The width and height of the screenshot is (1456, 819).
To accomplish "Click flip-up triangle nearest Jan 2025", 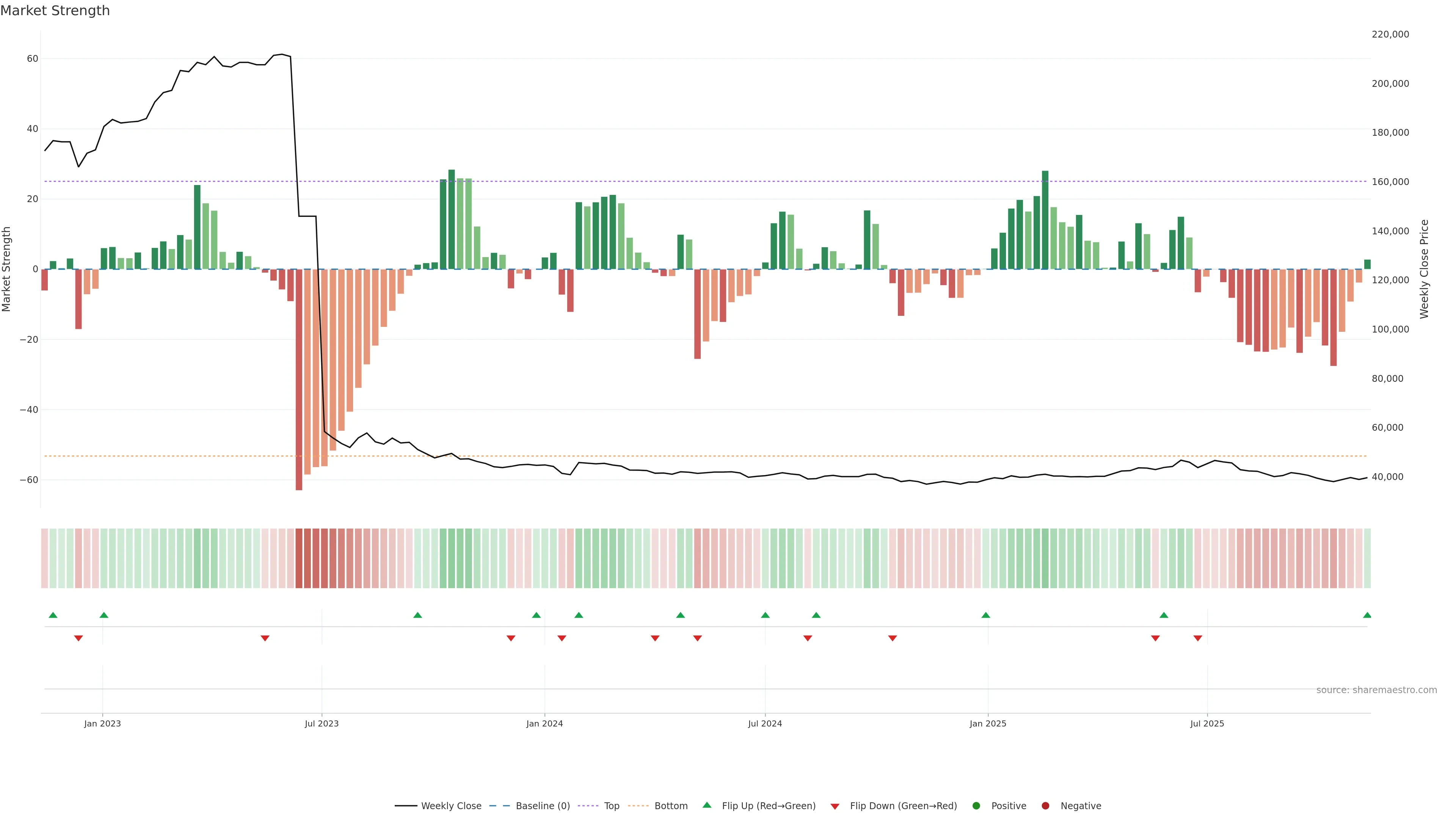I will pyautogui.click(x=986, y=615).
